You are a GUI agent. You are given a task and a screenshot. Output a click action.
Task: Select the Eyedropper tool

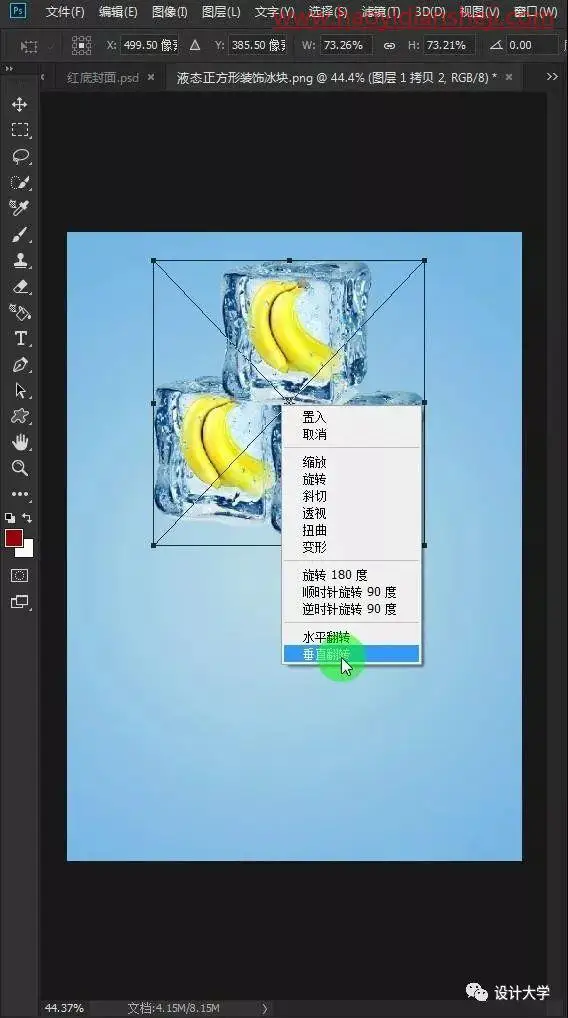point(20,208)
